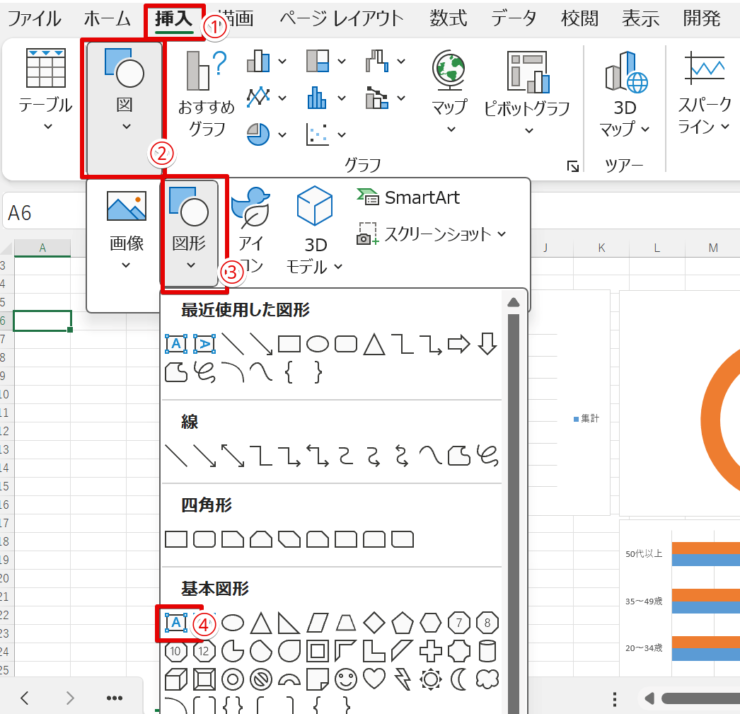The height and width of the screenshot is (714, 740).
Task: Insert the lightning bolt shape
Action: coord(403,679)
